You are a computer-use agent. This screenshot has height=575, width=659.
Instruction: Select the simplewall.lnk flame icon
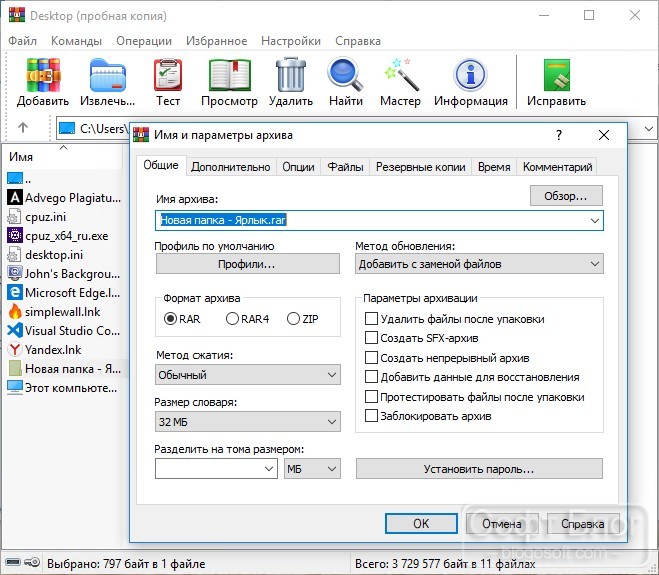(x=15, y=311)
